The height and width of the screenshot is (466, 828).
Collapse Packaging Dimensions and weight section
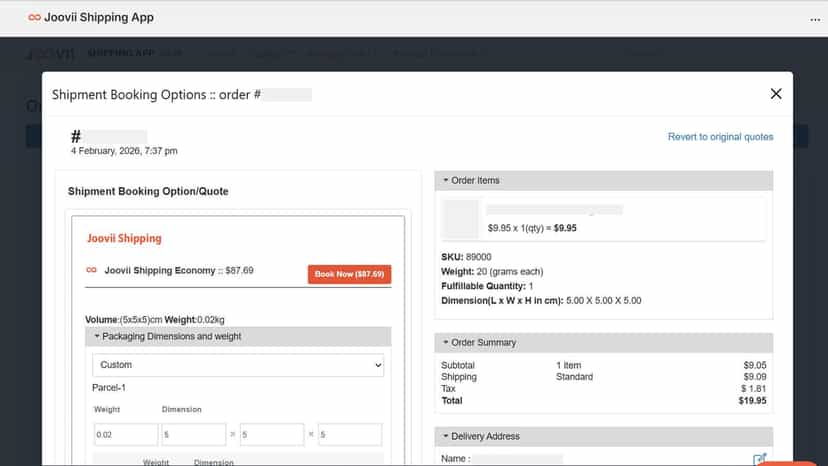238,337
